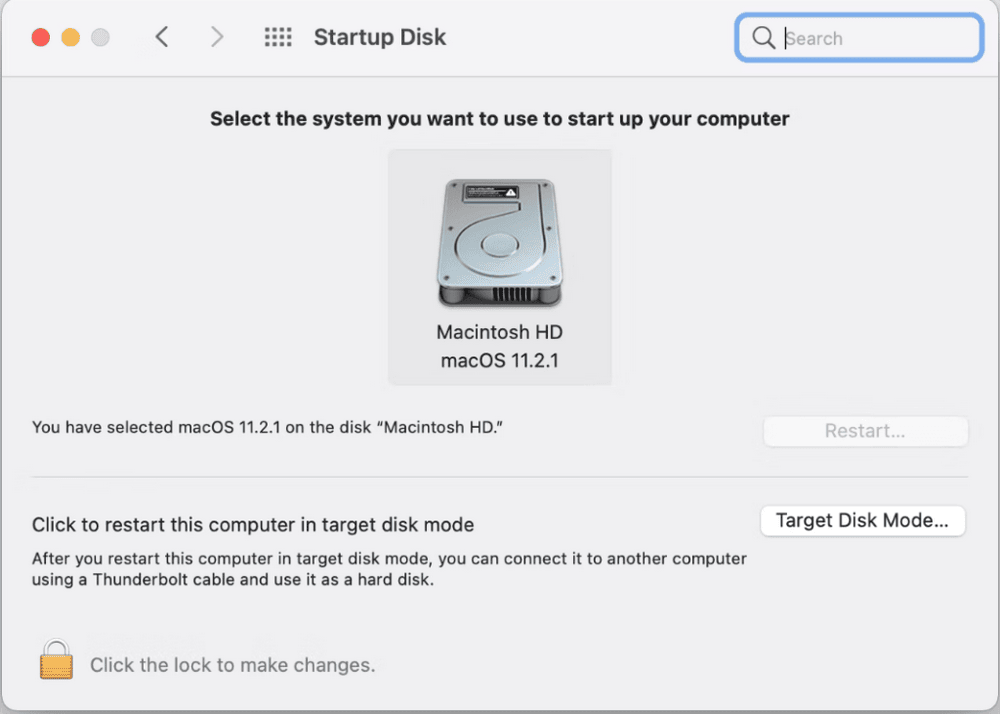Click the target disk mode description text
Viewport: 1000px width, 714px height.
pyautogui.click(x=390, y=568)
